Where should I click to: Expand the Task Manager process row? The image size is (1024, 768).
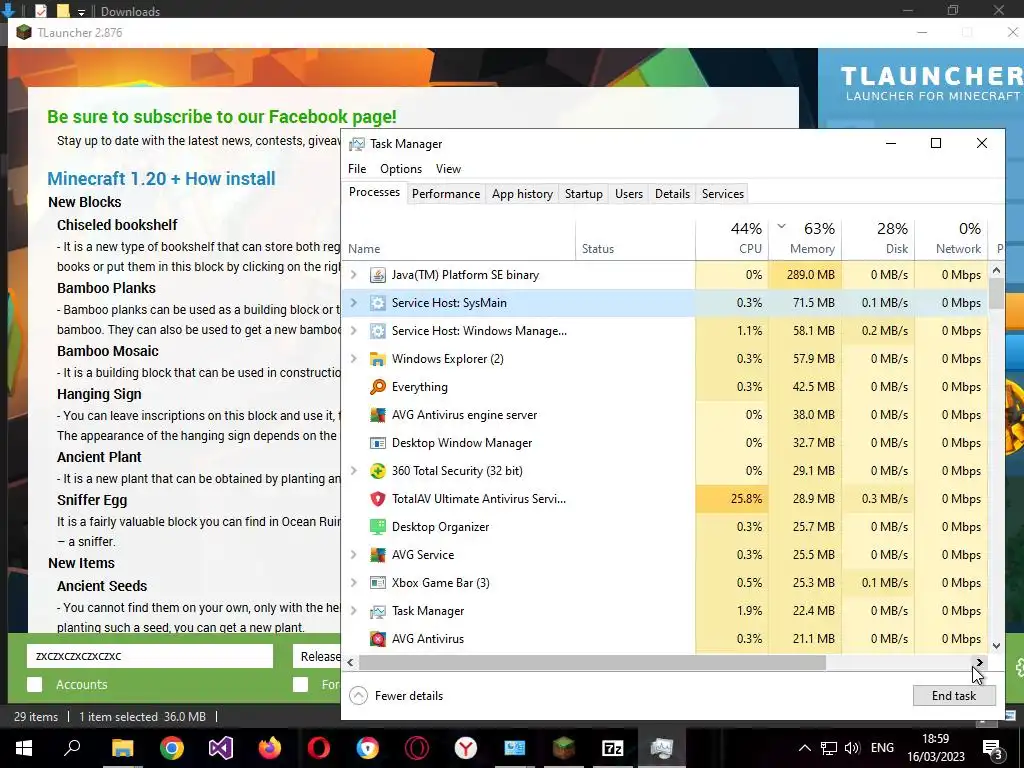tap(353, 611)
